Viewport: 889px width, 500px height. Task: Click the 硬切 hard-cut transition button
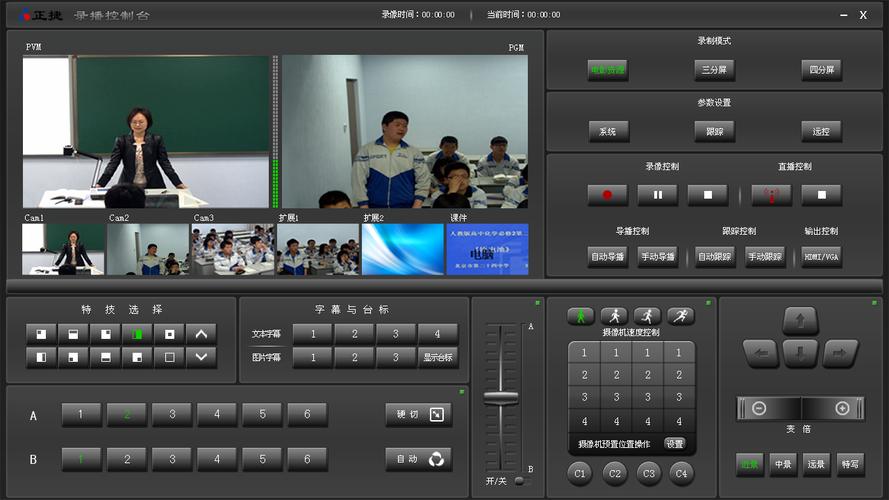(418, 414)
